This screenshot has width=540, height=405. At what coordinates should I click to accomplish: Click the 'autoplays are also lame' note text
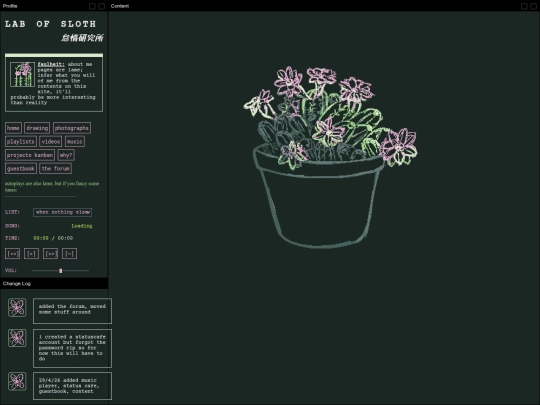52,186
